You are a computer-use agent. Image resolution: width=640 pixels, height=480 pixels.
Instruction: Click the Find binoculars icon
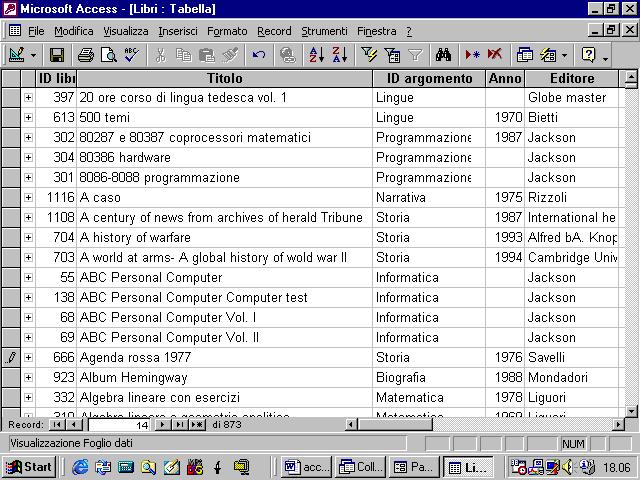(444, 55)
